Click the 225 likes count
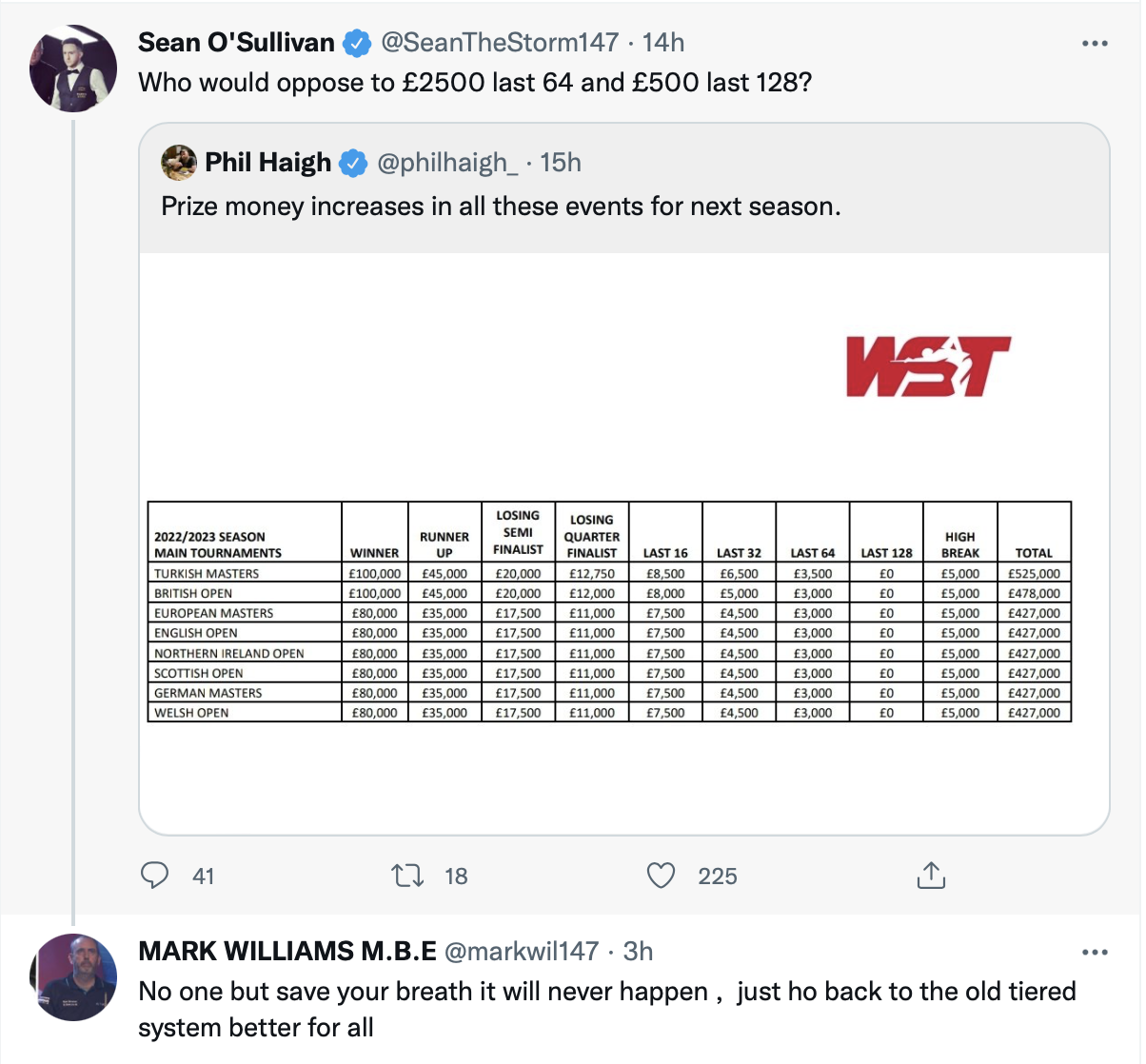The height and width of the screenshot is (1064, 1146). pos(717,876)
